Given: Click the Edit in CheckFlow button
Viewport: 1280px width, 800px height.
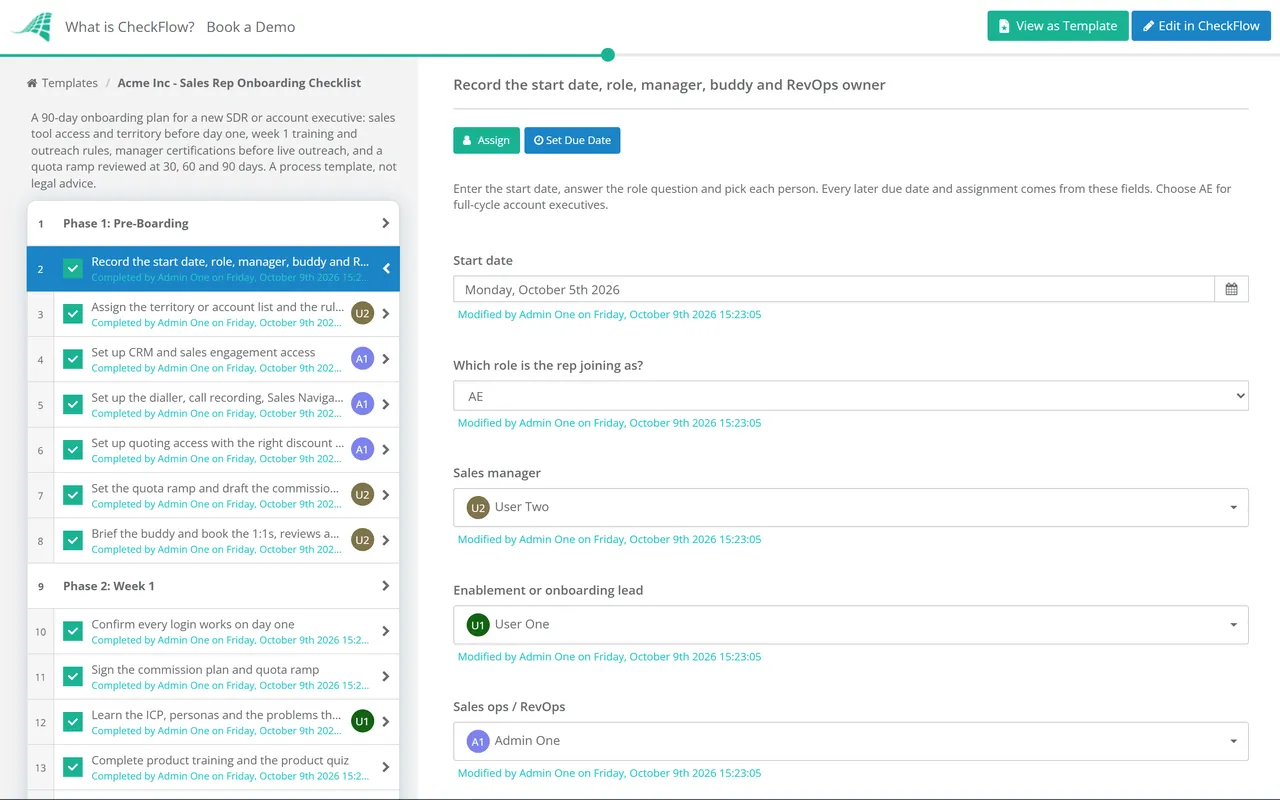Looking at the screenshot, I should click(x=1201, y=26).
